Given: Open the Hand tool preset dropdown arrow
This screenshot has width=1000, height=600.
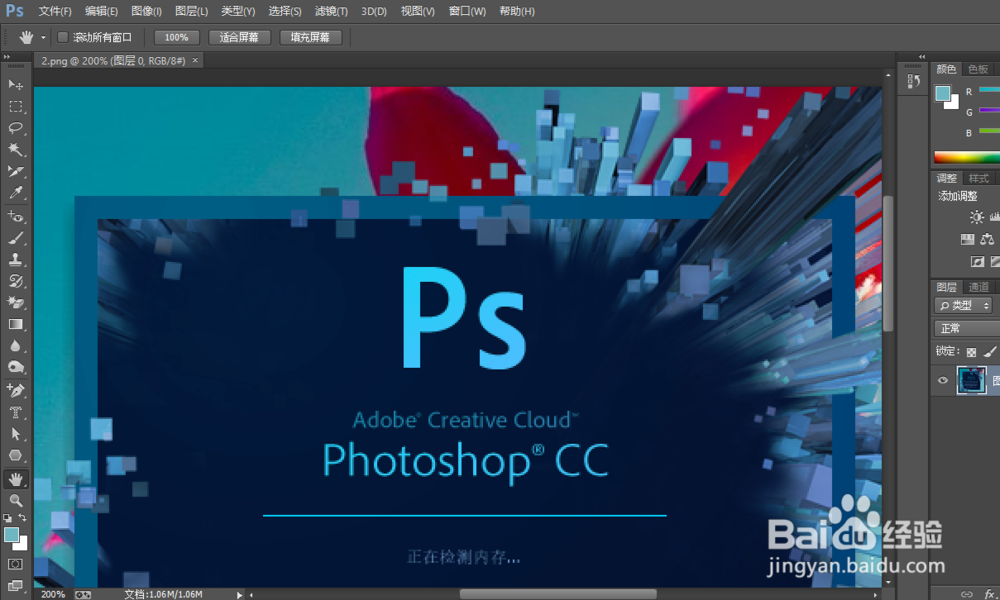Looking at the screenshot, I should click(43, 38).
